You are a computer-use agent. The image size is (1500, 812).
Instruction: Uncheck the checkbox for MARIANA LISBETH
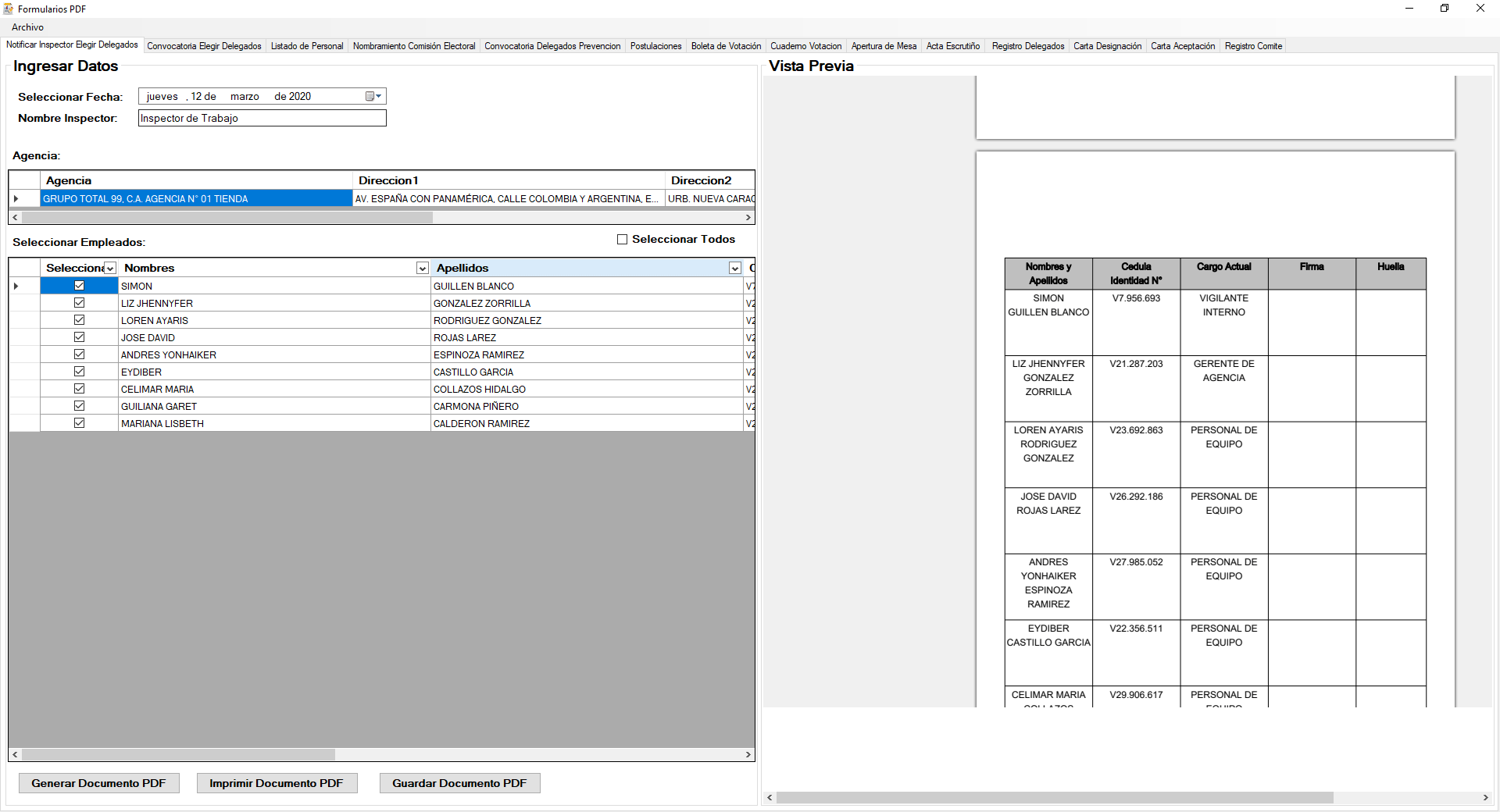tap(80, 423)
